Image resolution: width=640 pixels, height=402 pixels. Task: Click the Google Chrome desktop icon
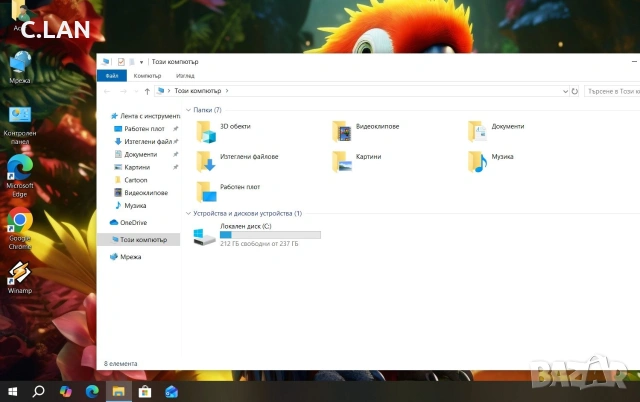[20, 229]
